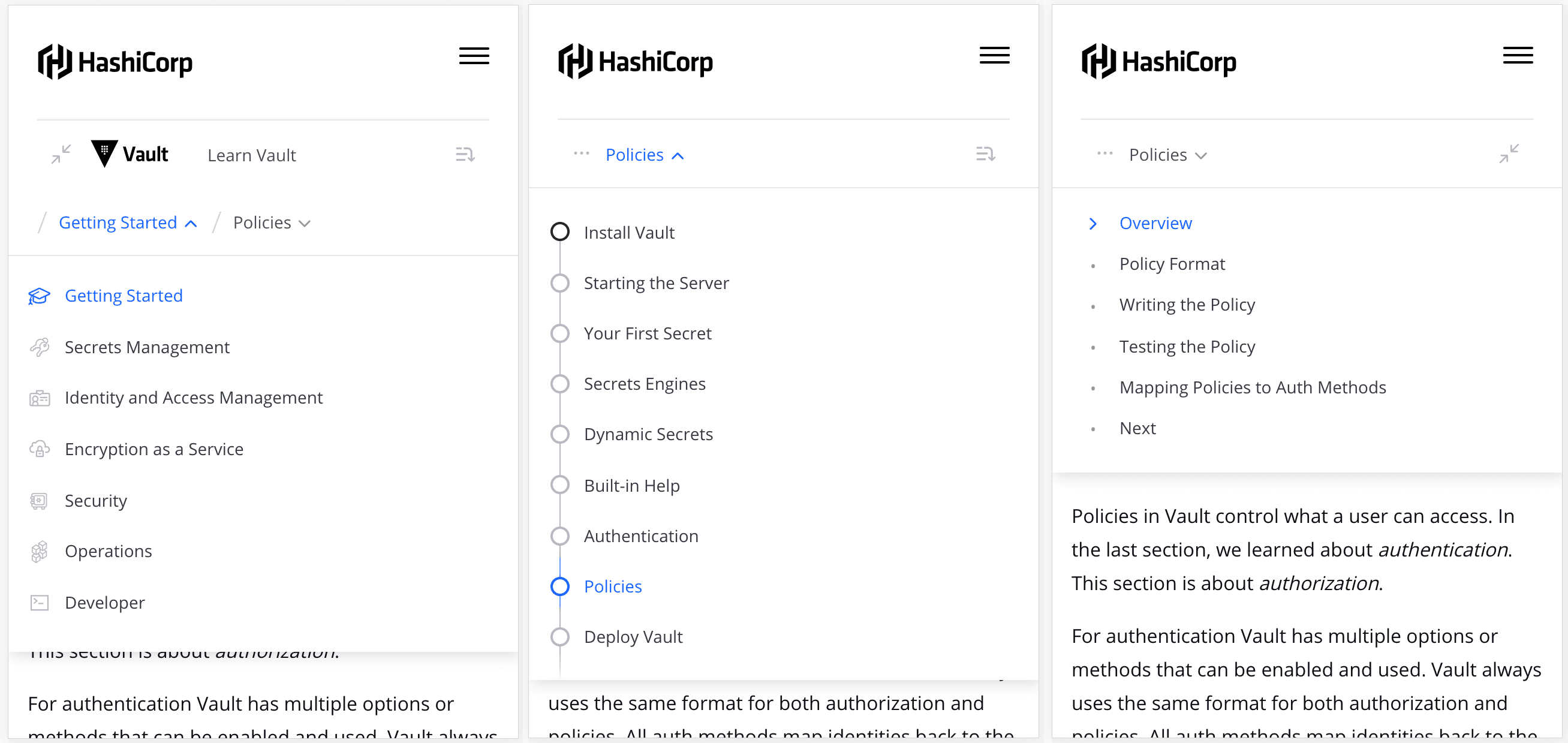Image resolution: width=1568 pixels, height=743 pixels.
Task: Click the Identity and Access Management icon
Action: (x=39, y=399)
